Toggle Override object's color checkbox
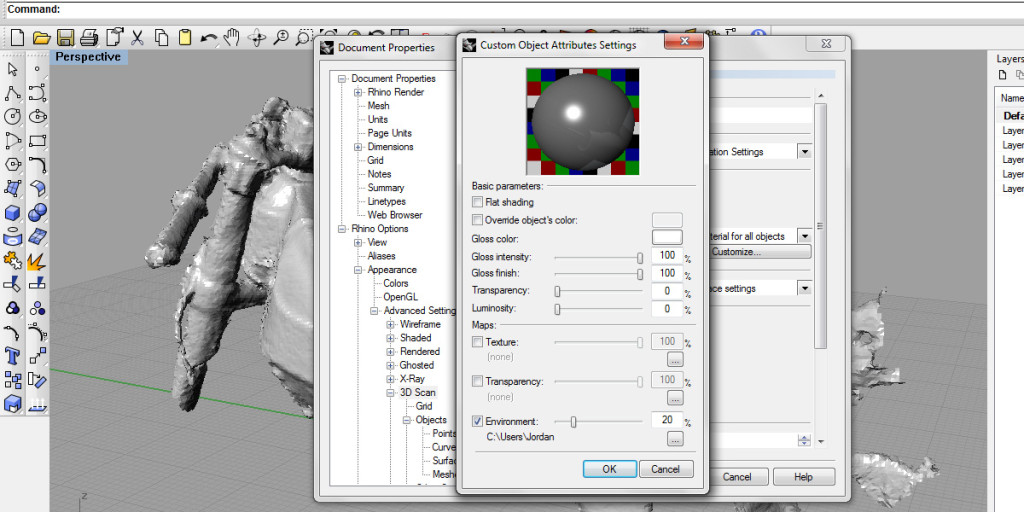This screenshot has width=1024, height=512. pos(477,220)
